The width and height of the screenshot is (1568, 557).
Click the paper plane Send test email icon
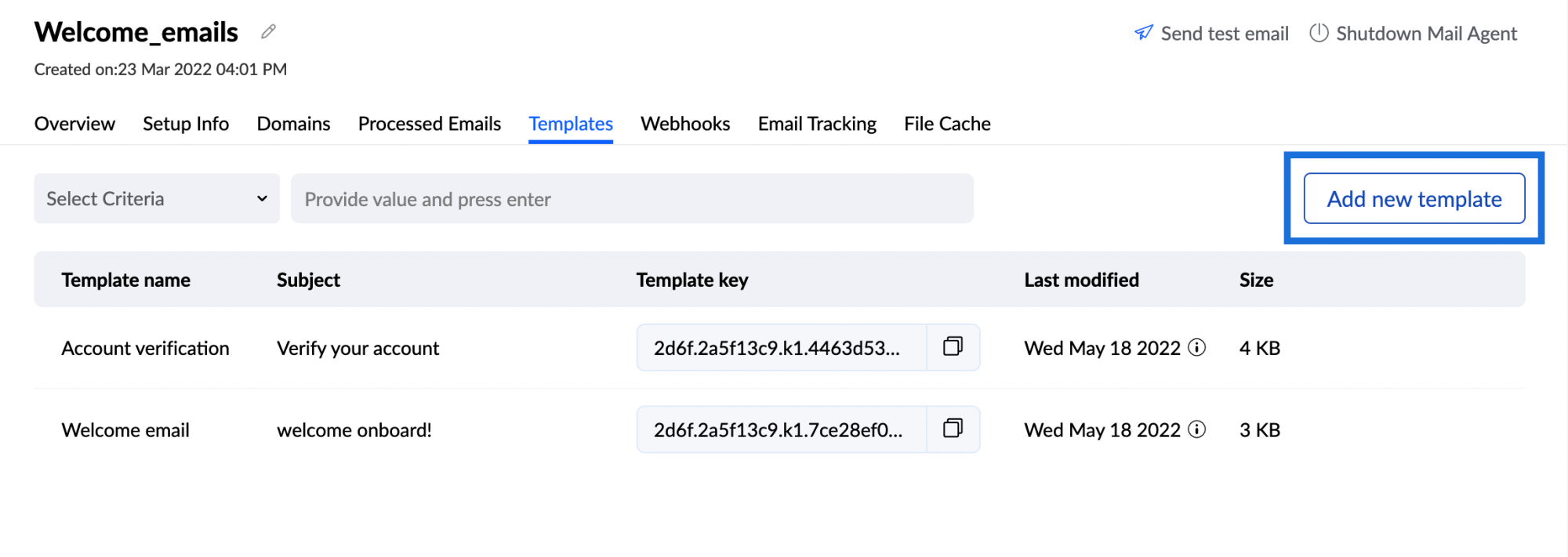[1143, 33]
